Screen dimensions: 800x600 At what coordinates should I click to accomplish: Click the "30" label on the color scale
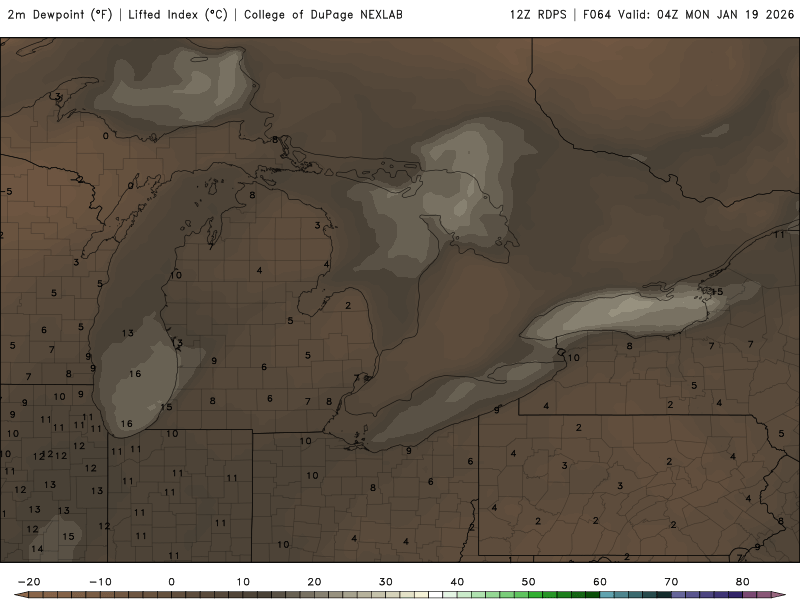386,582
